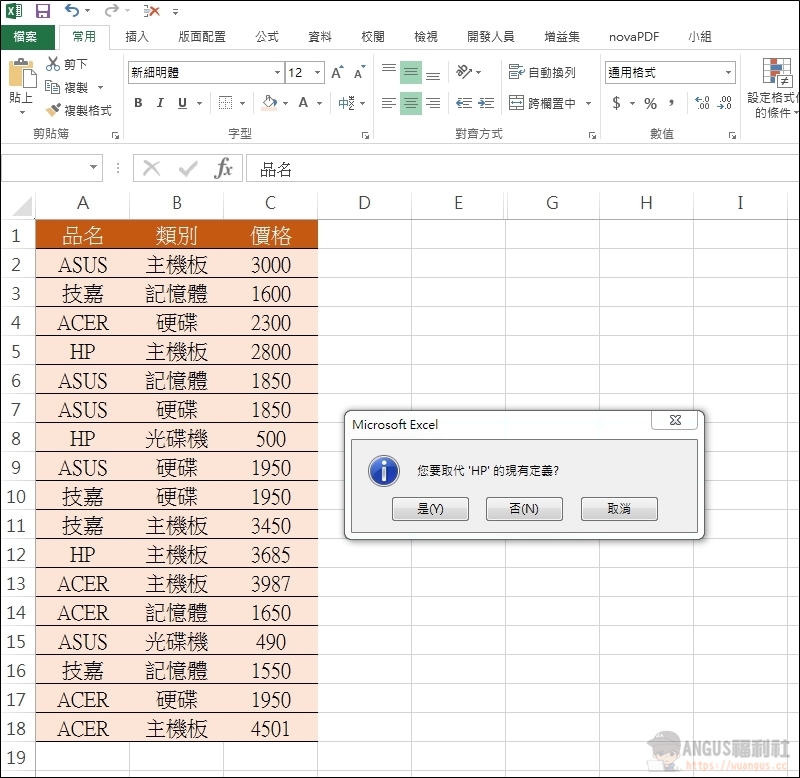Viewport: 800px width, 778px height.
Task: Toggle Bold formatting
Action: tap(138, 103)
